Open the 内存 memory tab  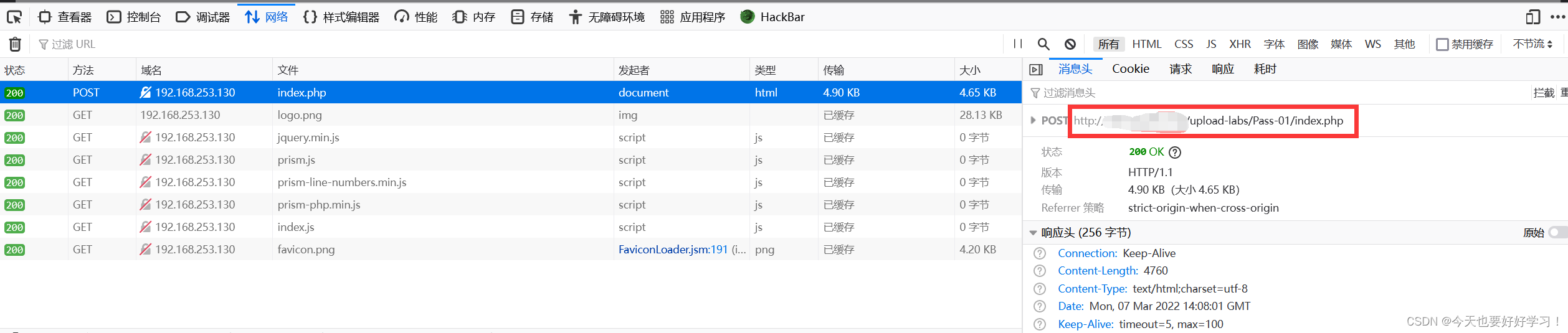(x=474, y=17)
